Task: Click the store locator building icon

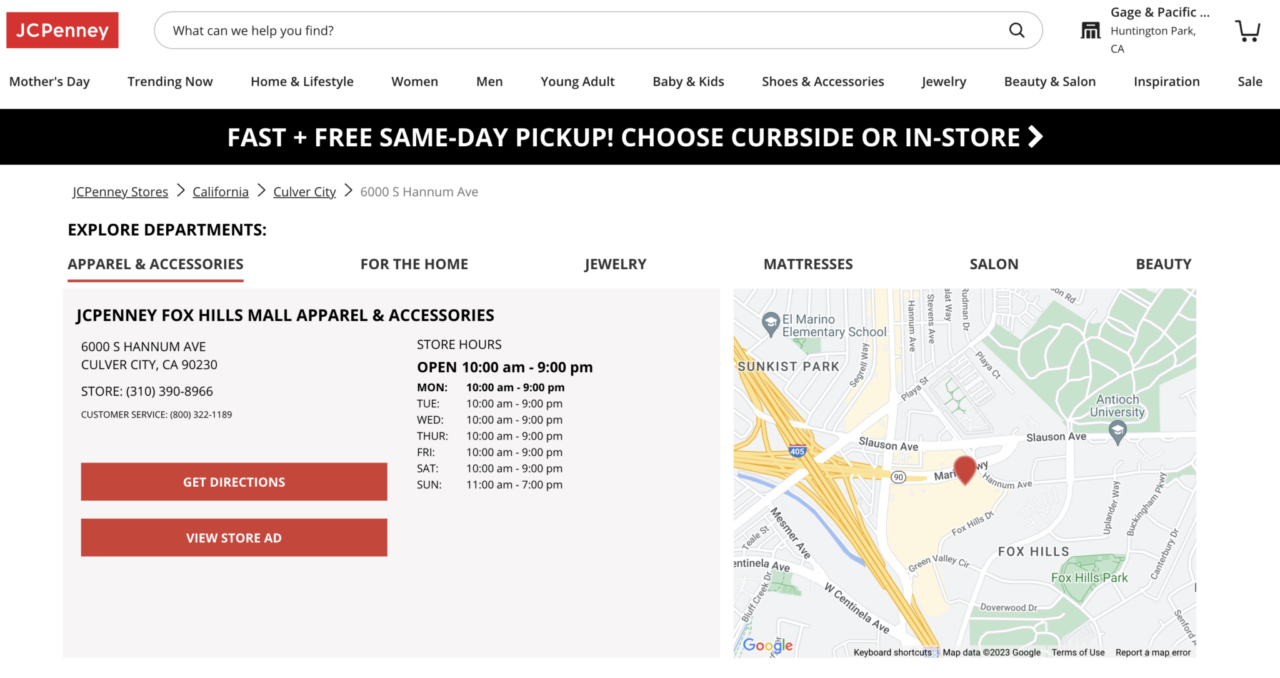Action: click(x=1090, y=30)
